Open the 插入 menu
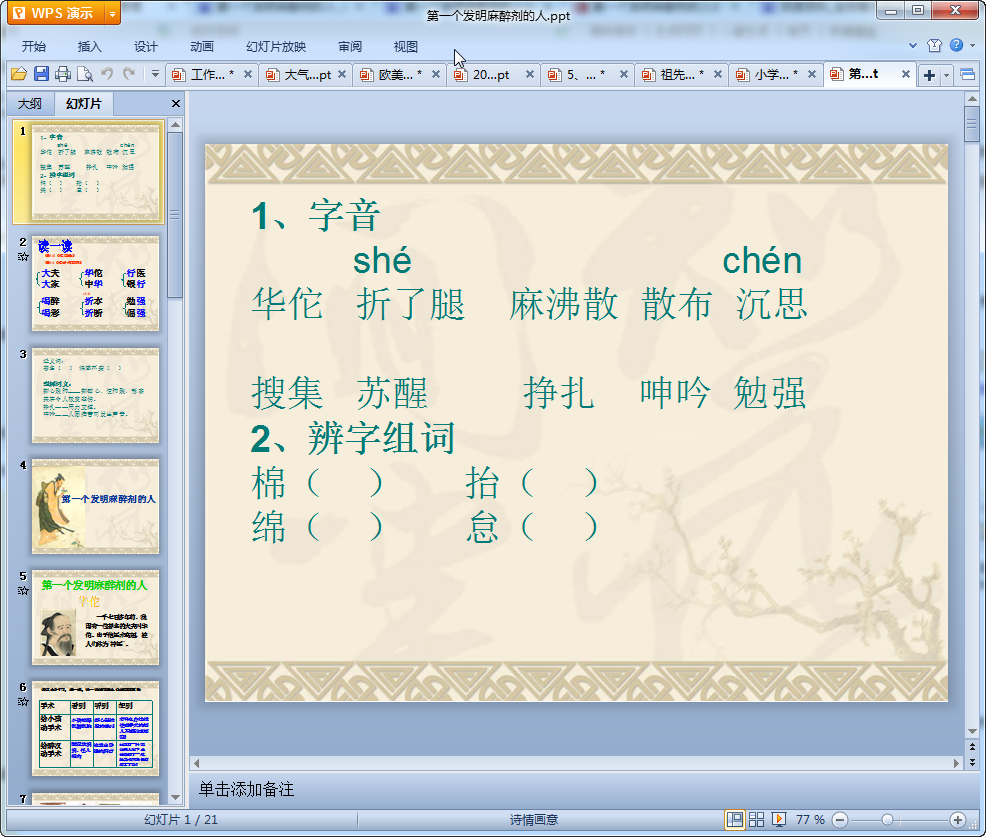Screen dimensions: 986x837 click(90, 46)
